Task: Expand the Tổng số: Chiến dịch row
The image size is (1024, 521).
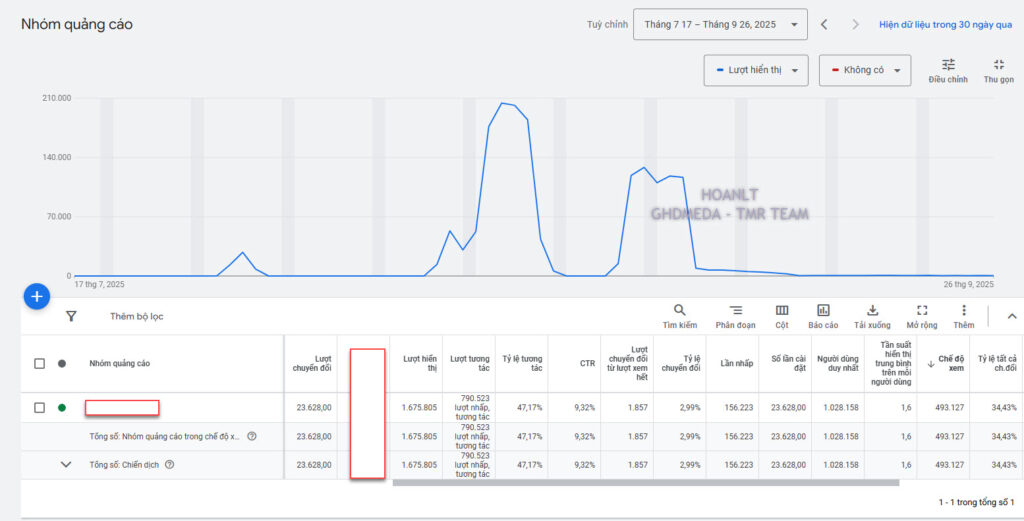Action: click(66, 464)
